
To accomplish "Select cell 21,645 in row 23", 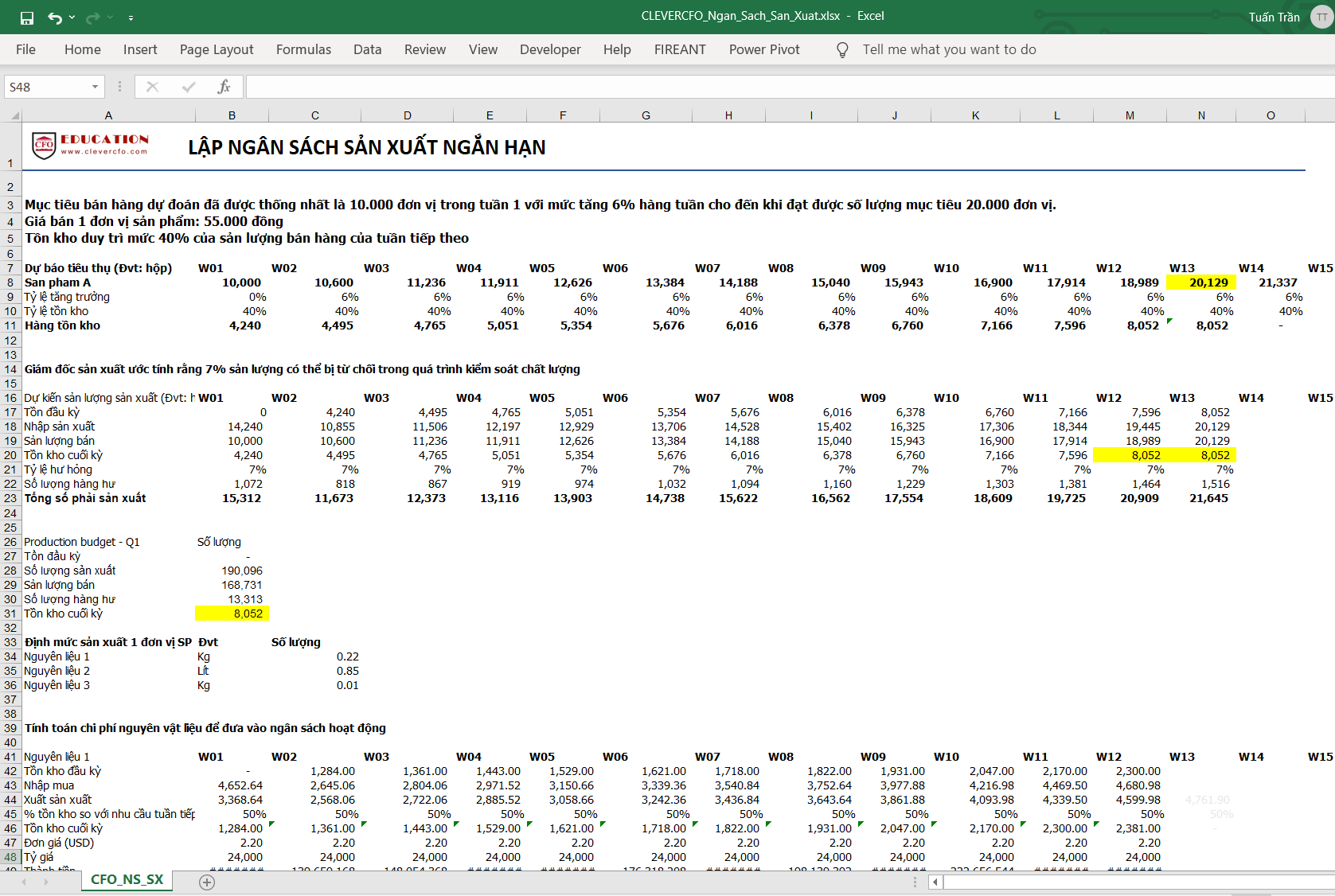I will pos(1201,498).
